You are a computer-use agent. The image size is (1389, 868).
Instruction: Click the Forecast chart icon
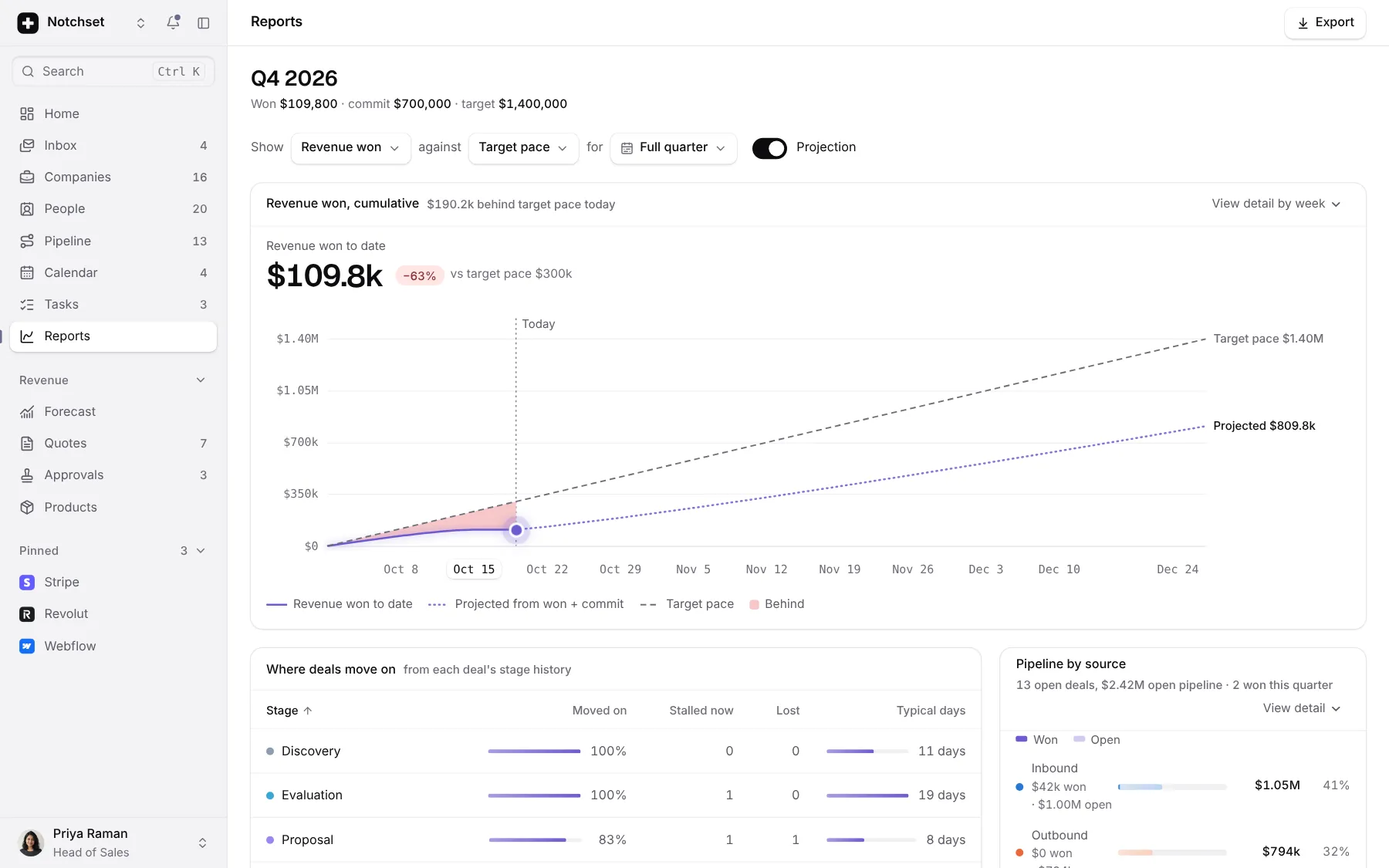(x=27, y=411)
